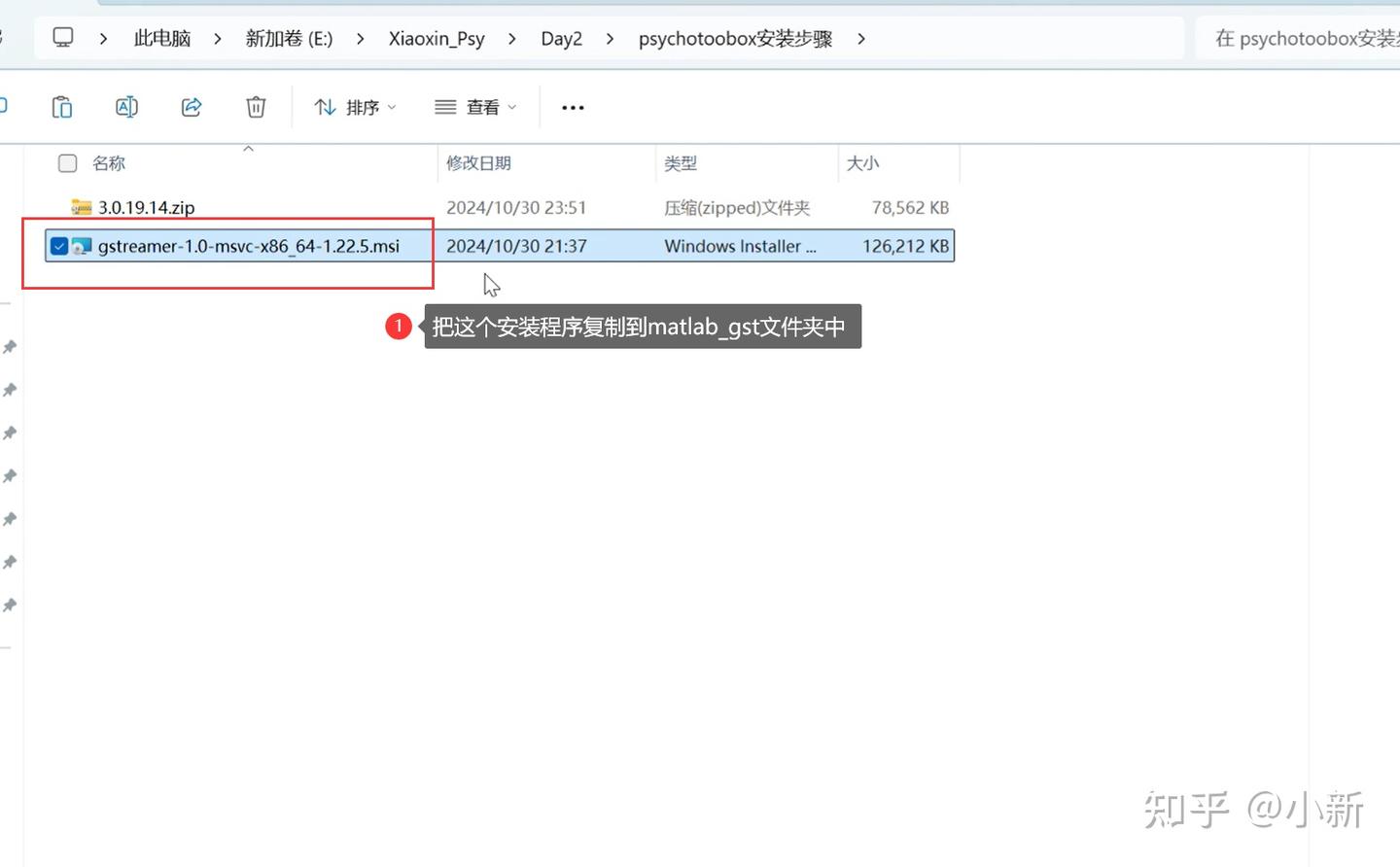The width and height of the screenshot is (1400, 867).
Task: Click the Paste icon in the toolbar
Action: coord(61,107)
